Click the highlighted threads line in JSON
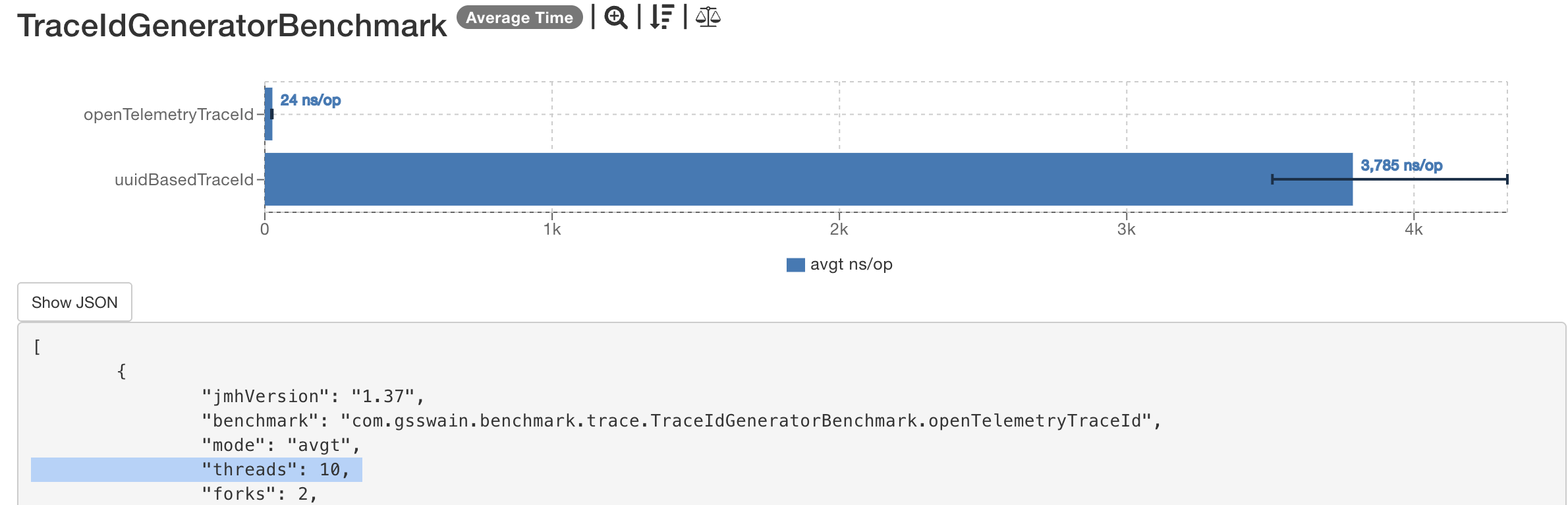The width and height of the screenshot is (1568, 505). click(275, 469)
